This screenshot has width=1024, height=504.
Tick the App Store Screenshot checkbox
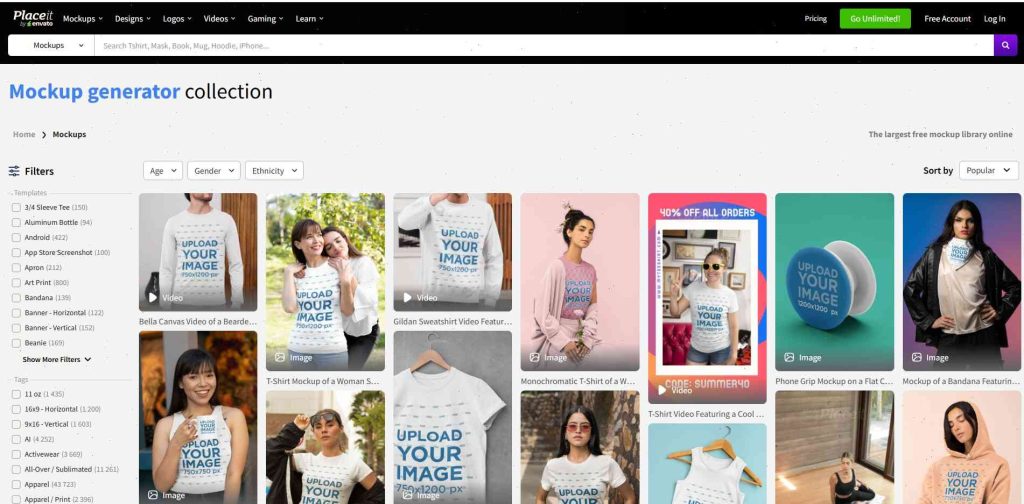(16, 253)
